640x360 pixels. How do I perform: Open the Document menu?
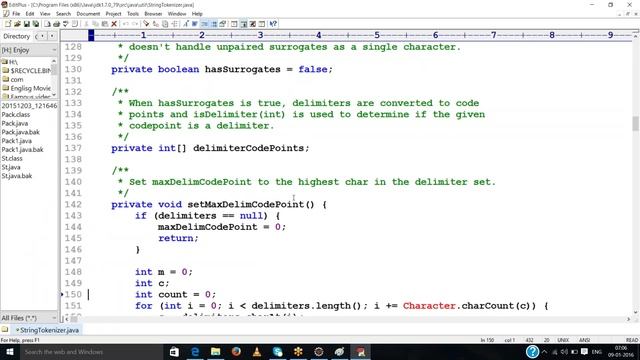click(88, 14)
